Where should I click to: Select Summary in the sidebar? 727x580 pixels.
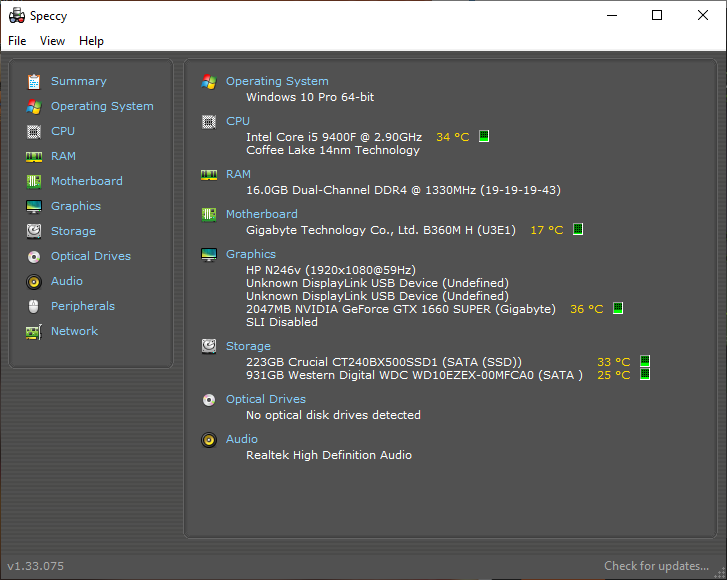click(x=79, y=81)
